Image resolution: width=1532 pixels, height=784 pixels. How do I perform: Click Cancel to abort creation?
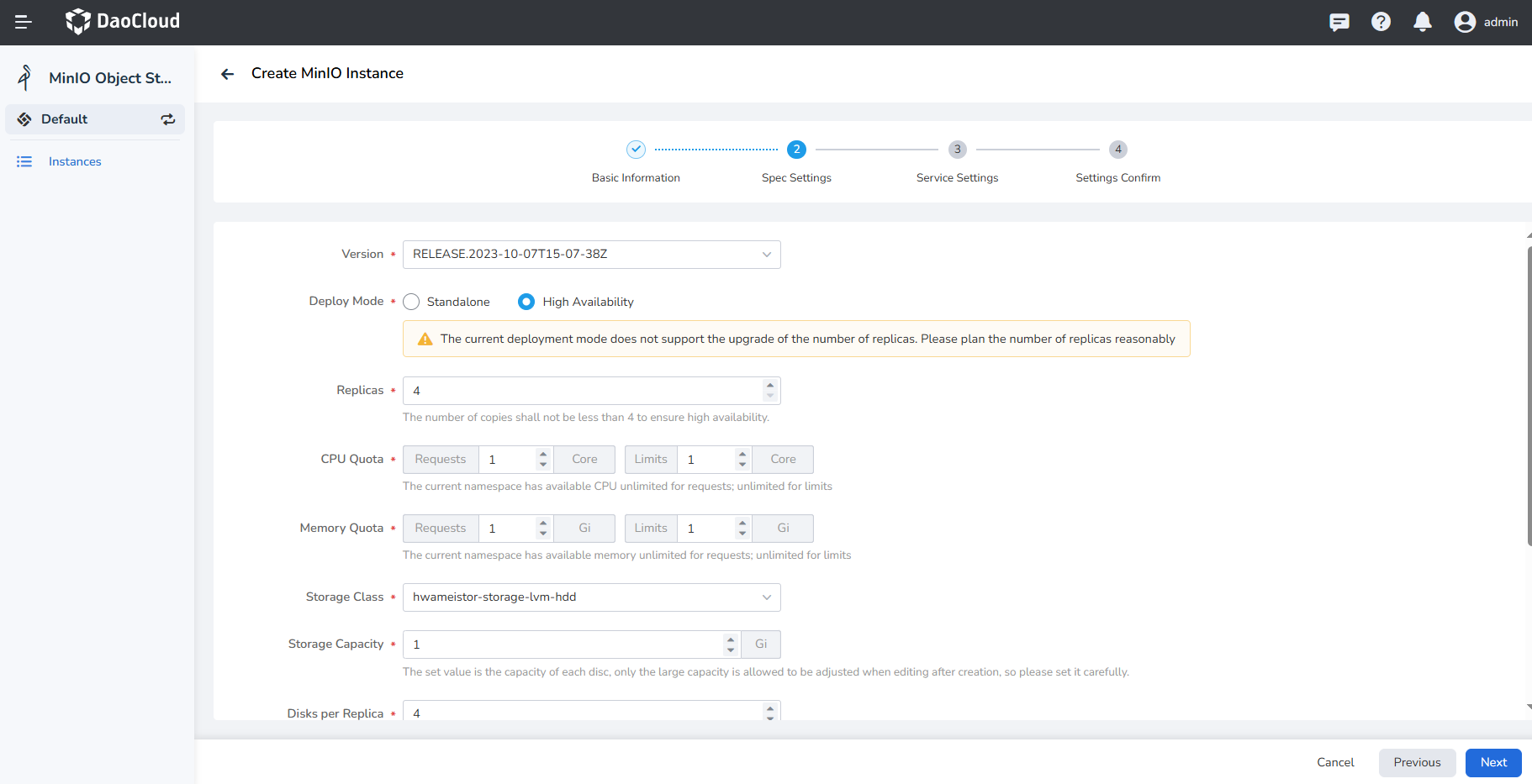(1335, 762)
